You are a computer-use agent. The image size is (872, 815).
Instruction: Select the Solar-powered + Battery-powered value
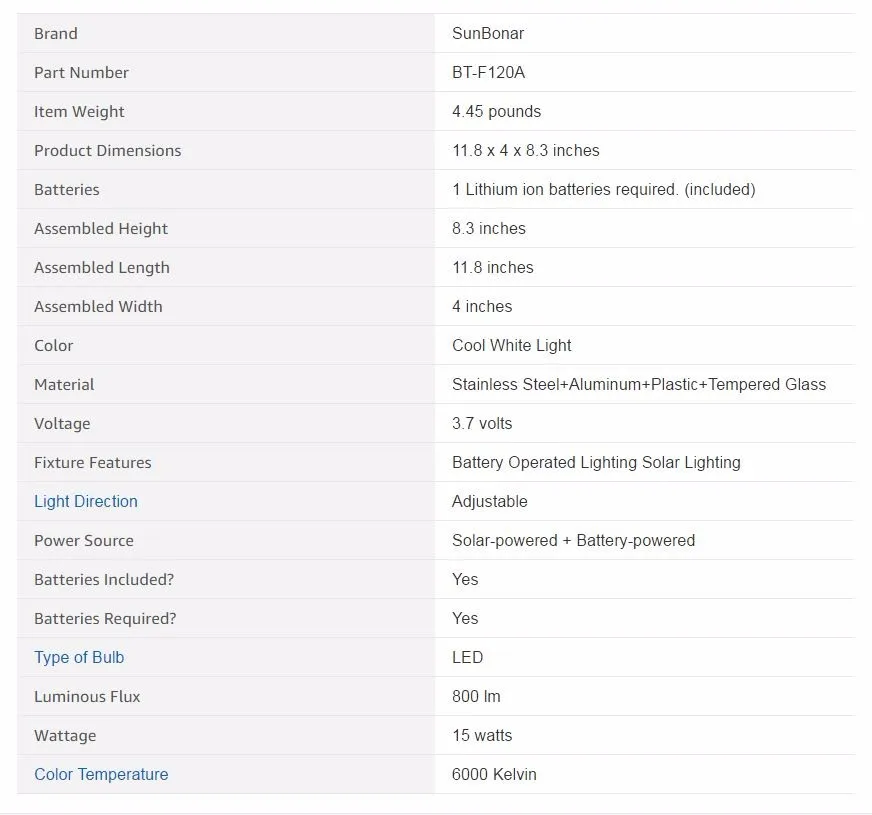coord(573,540)
